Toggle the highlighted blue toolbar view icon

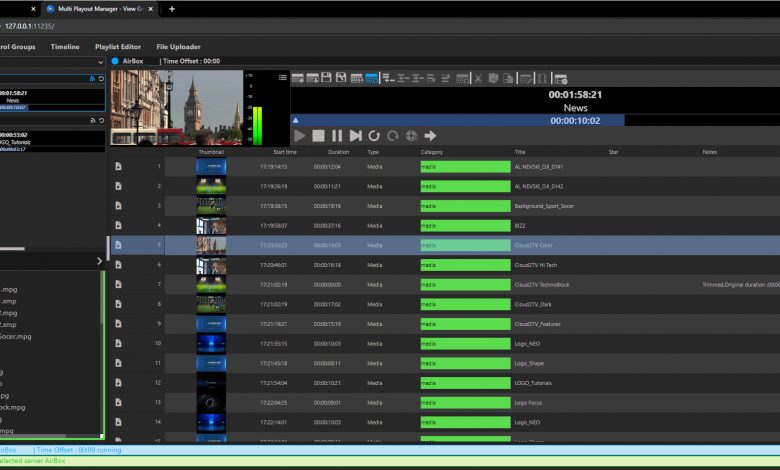371,78
